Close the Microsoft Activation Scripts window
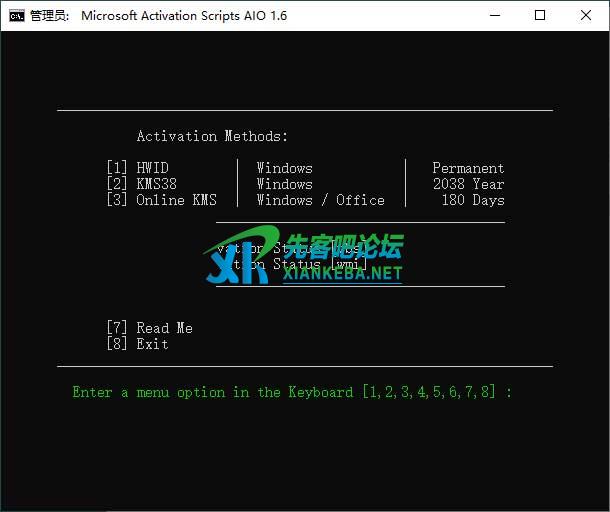This screenshot has width=610, height=512. pos(586,15)
